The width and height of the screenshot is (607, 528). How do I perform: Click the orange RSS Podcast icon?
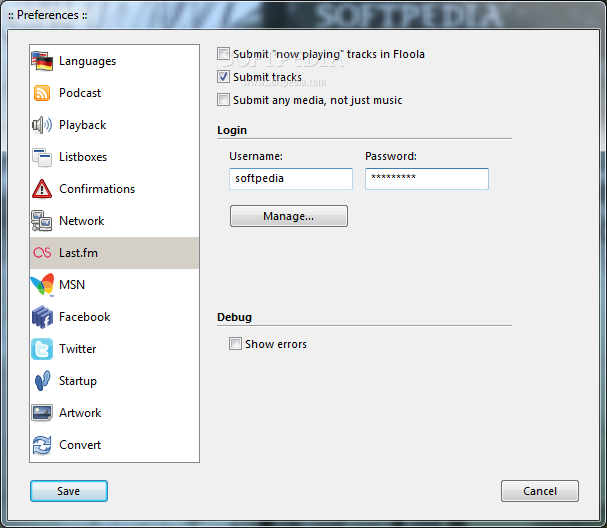42,93
